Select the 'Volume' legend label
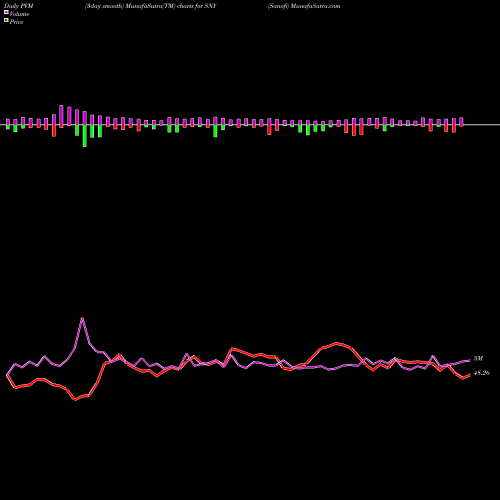 19,14
